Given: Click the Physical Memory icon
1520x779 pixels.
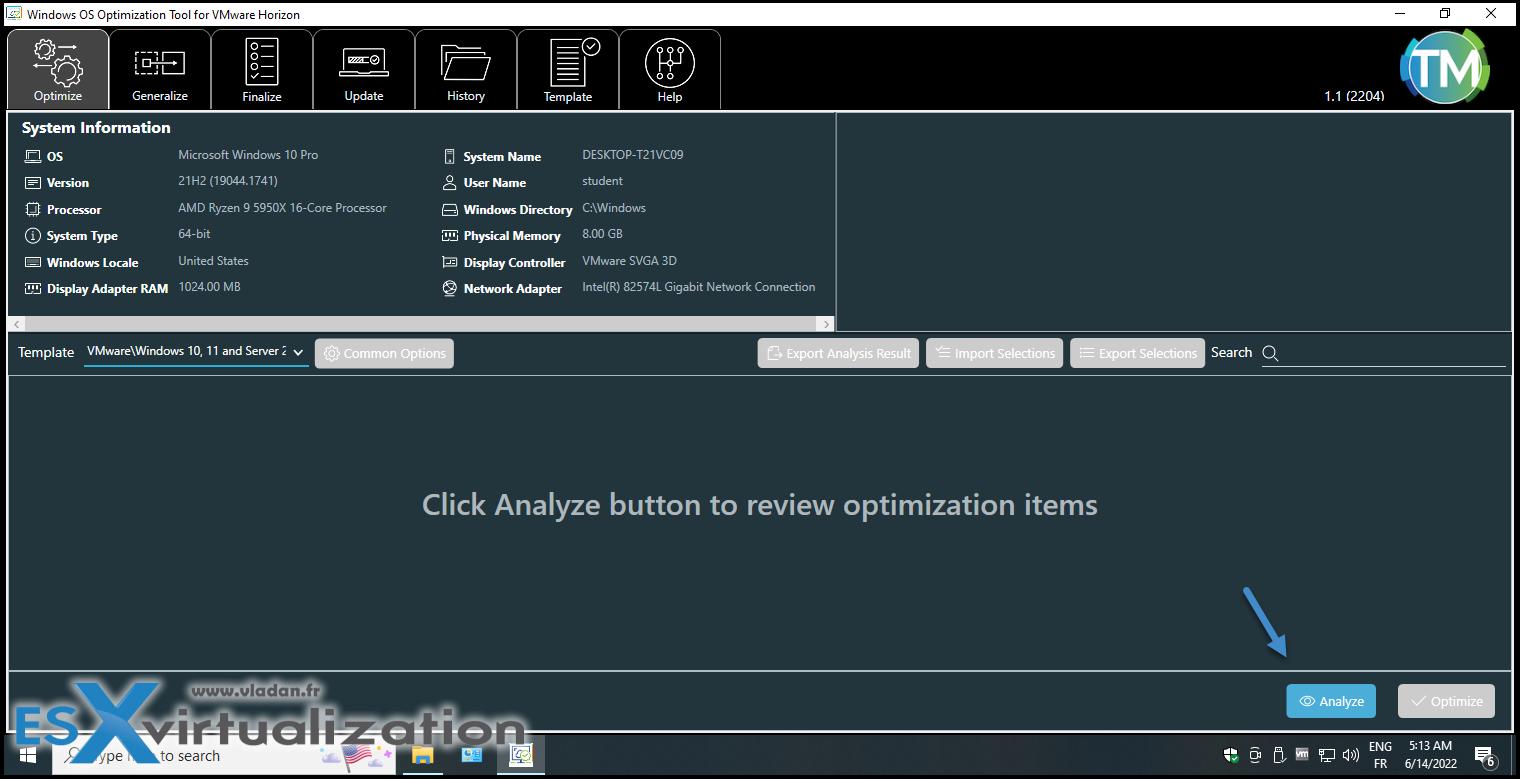Looking at the screenshot, I should 449,236.
